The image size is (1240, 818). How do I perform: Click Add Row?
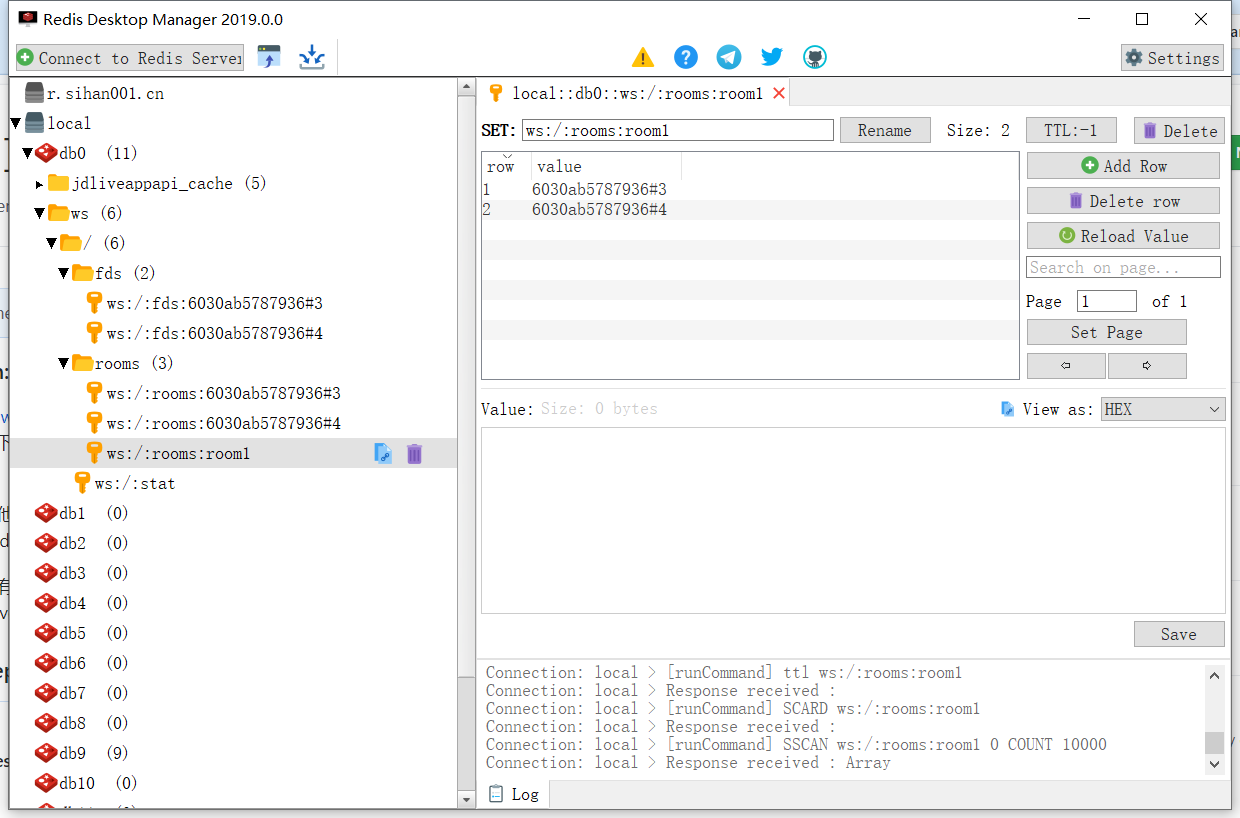coord(1123,166)
